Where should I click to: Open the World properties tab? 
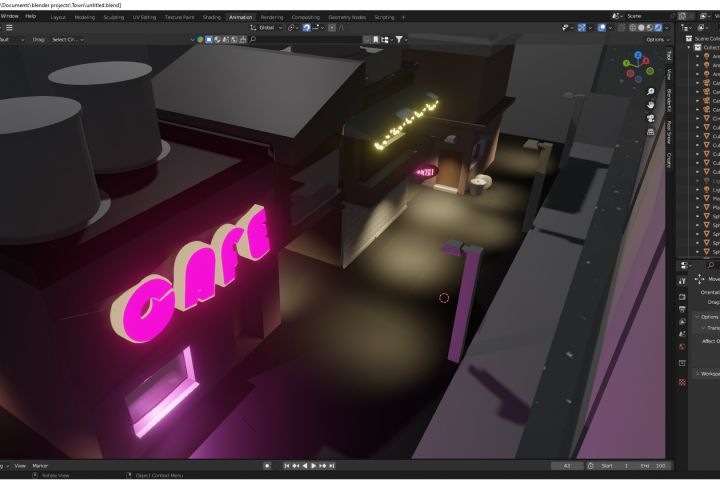(x=682, y=347)
